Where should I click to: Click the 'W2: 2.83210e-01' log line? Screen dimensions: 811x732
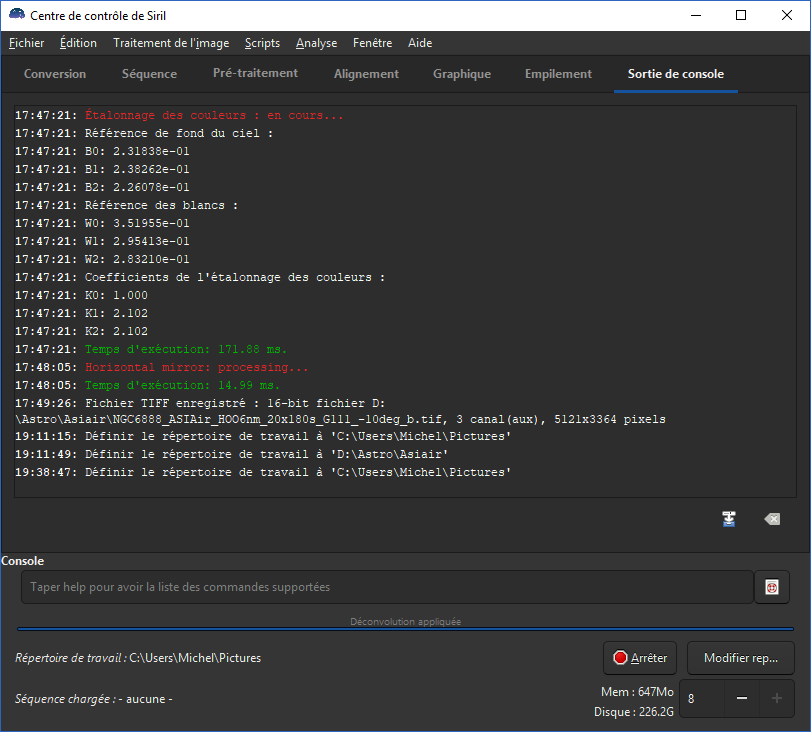(x=102, y=259)
